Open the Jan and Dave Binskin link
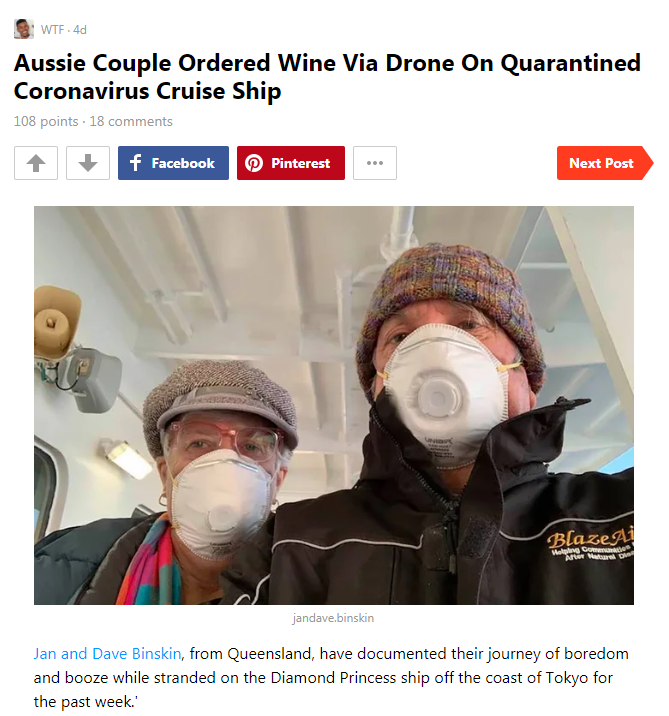The width and height of the screenshot is (669, 716). tap(107, 653)
